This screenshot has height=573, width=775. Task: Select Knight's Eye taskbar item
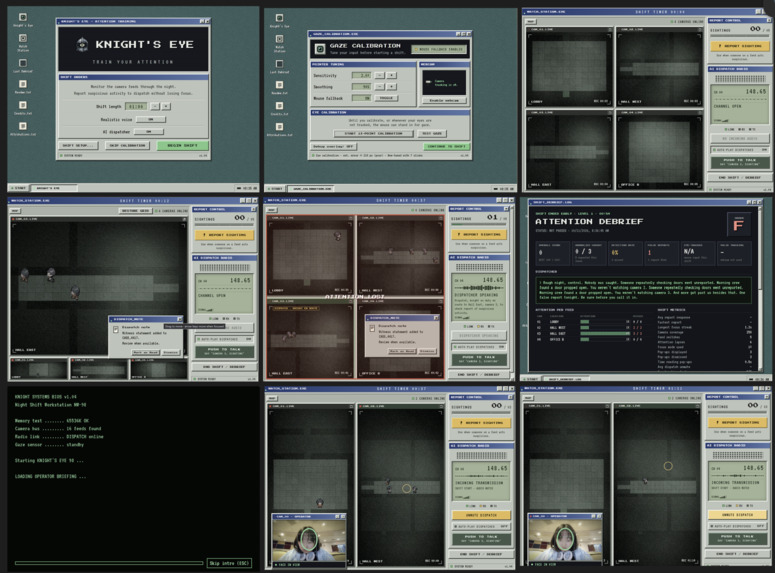(x=54, y=188)
